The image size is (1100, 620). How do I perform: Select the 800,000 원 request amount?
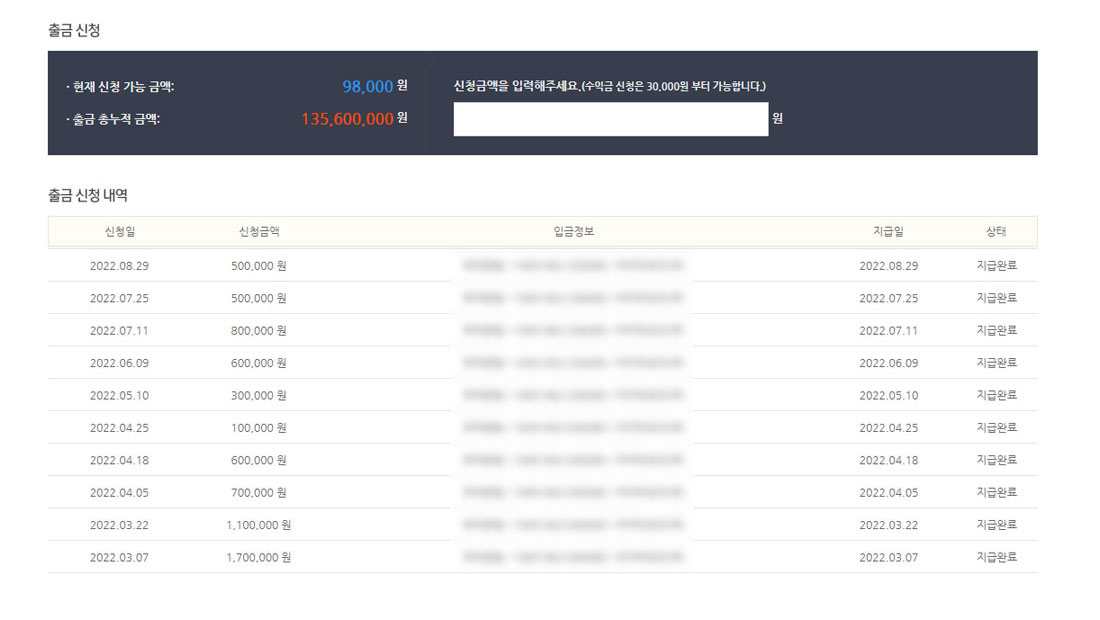pos(258,330)
